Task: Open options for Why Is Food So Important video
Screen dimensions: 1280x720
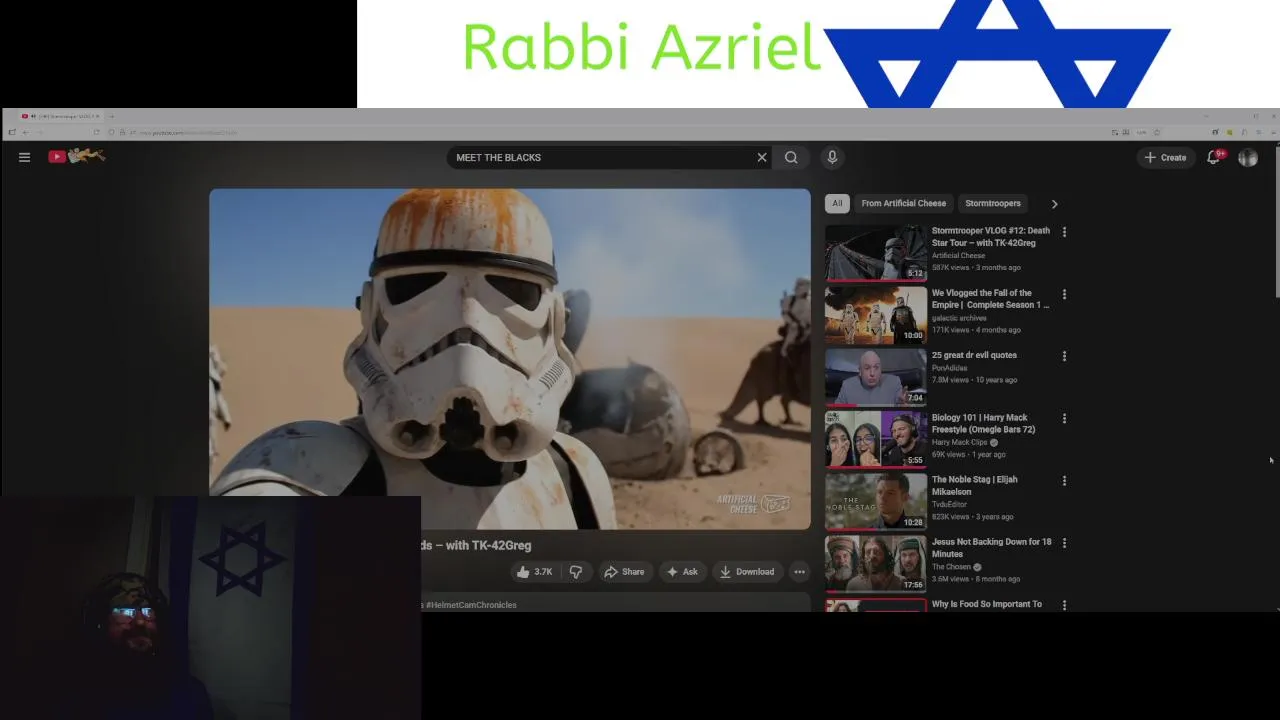Action: tap(1064, 605)
